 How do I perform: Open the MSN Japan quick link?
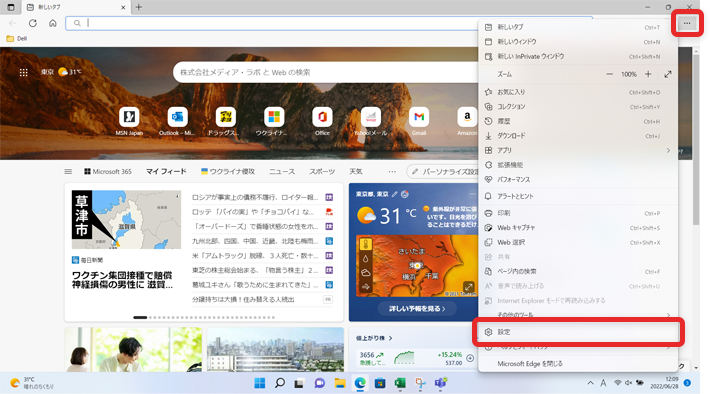(x=129, y=121)
